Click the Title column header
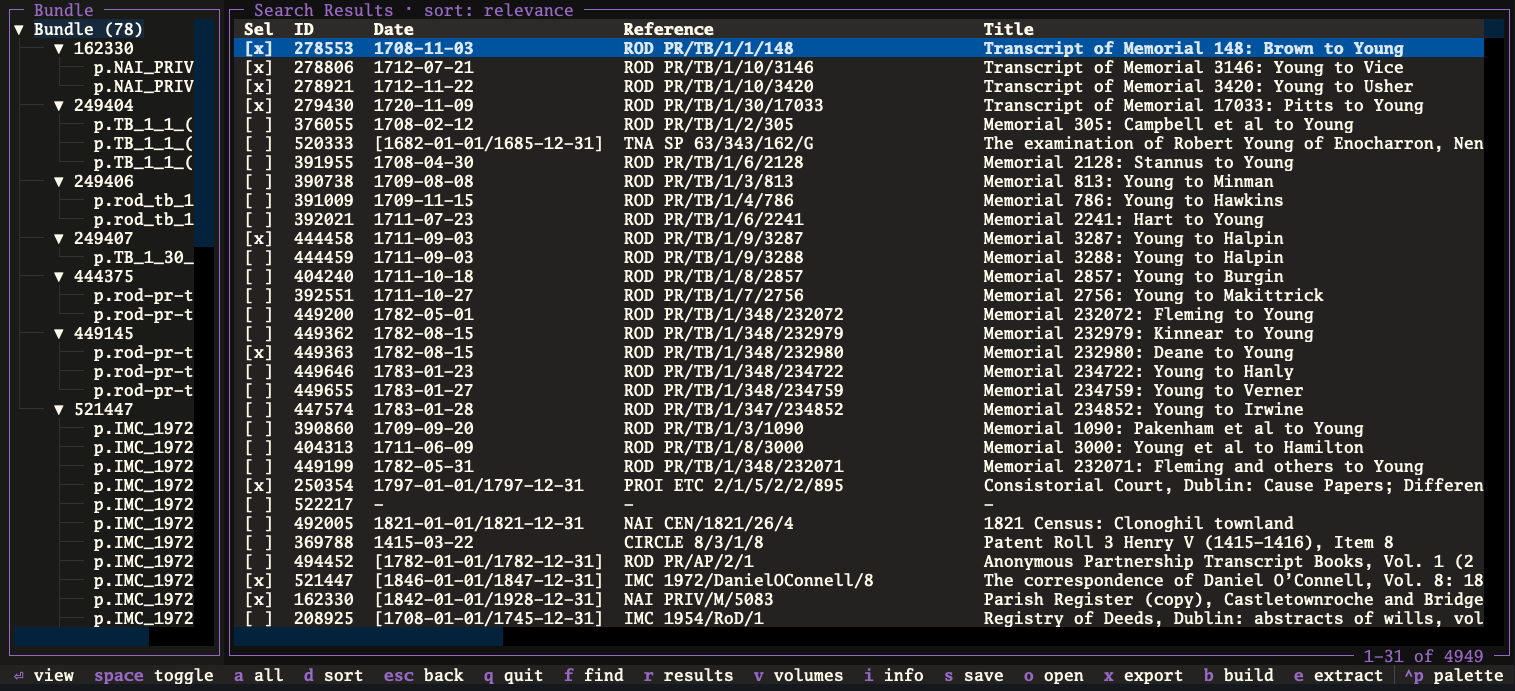This screenshot has width=1515, height=691. click(1009, 29)
